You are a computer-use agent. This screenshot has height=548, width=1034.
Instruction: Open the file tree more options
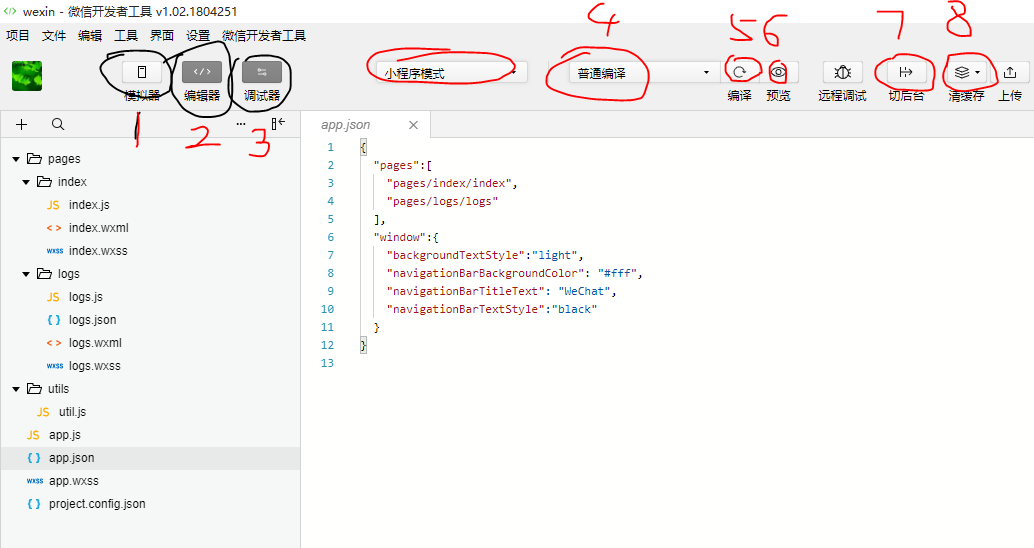click(241, 124)
